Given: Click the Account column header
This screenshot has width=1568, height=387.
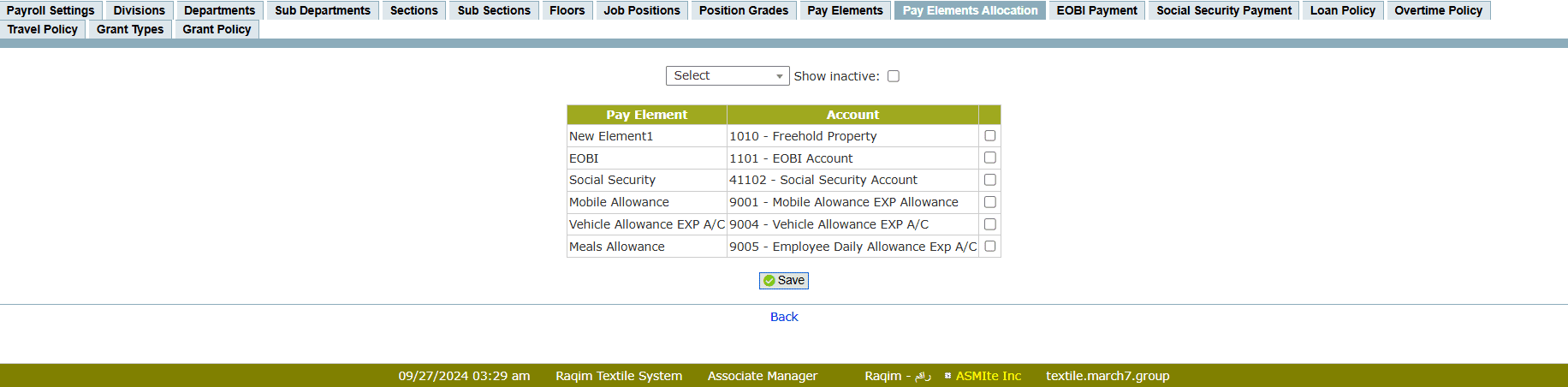Looking at the screenshot, I should coord(852,115).
